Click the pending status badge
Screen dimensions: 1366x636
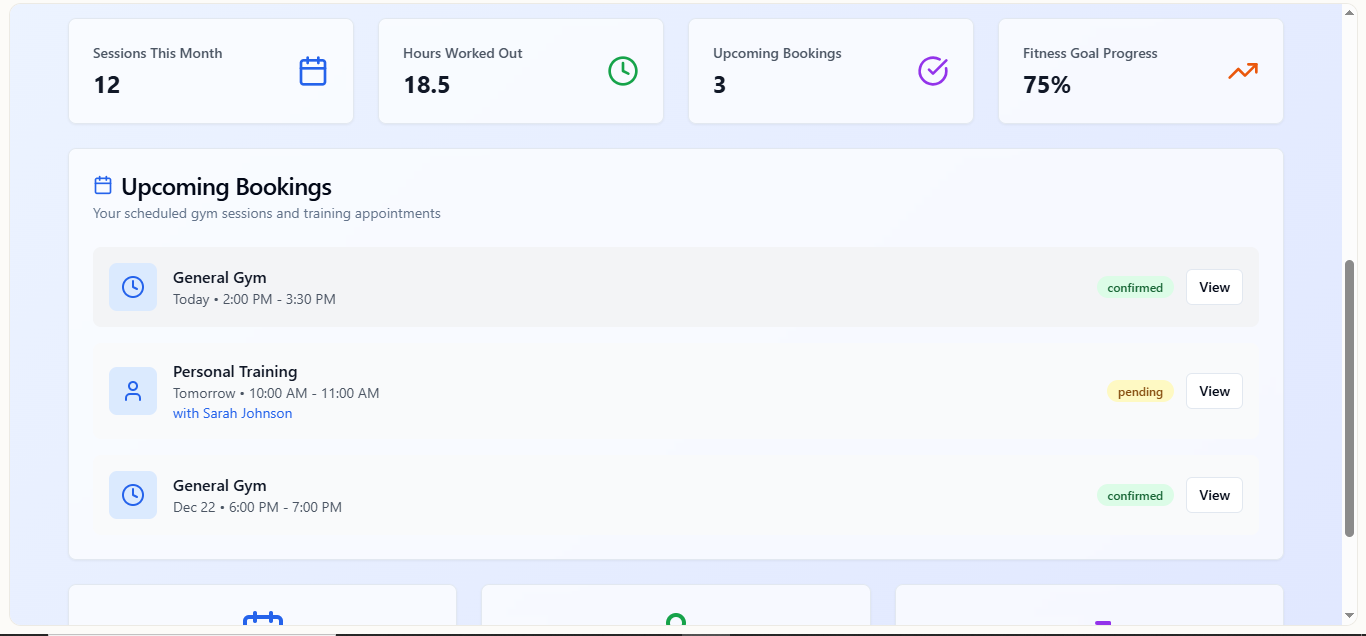(1140, 392)
